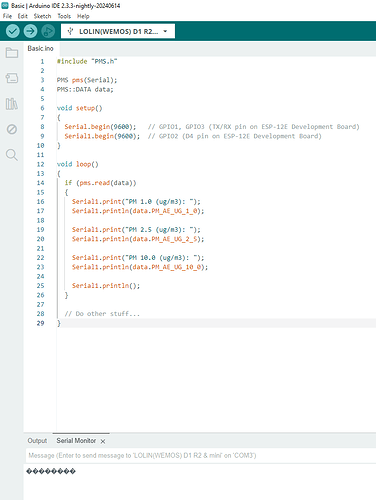The height and width of the screenshot is (500, 376).
Task: Click the garbled serial output characters
Action: (51, 471)
